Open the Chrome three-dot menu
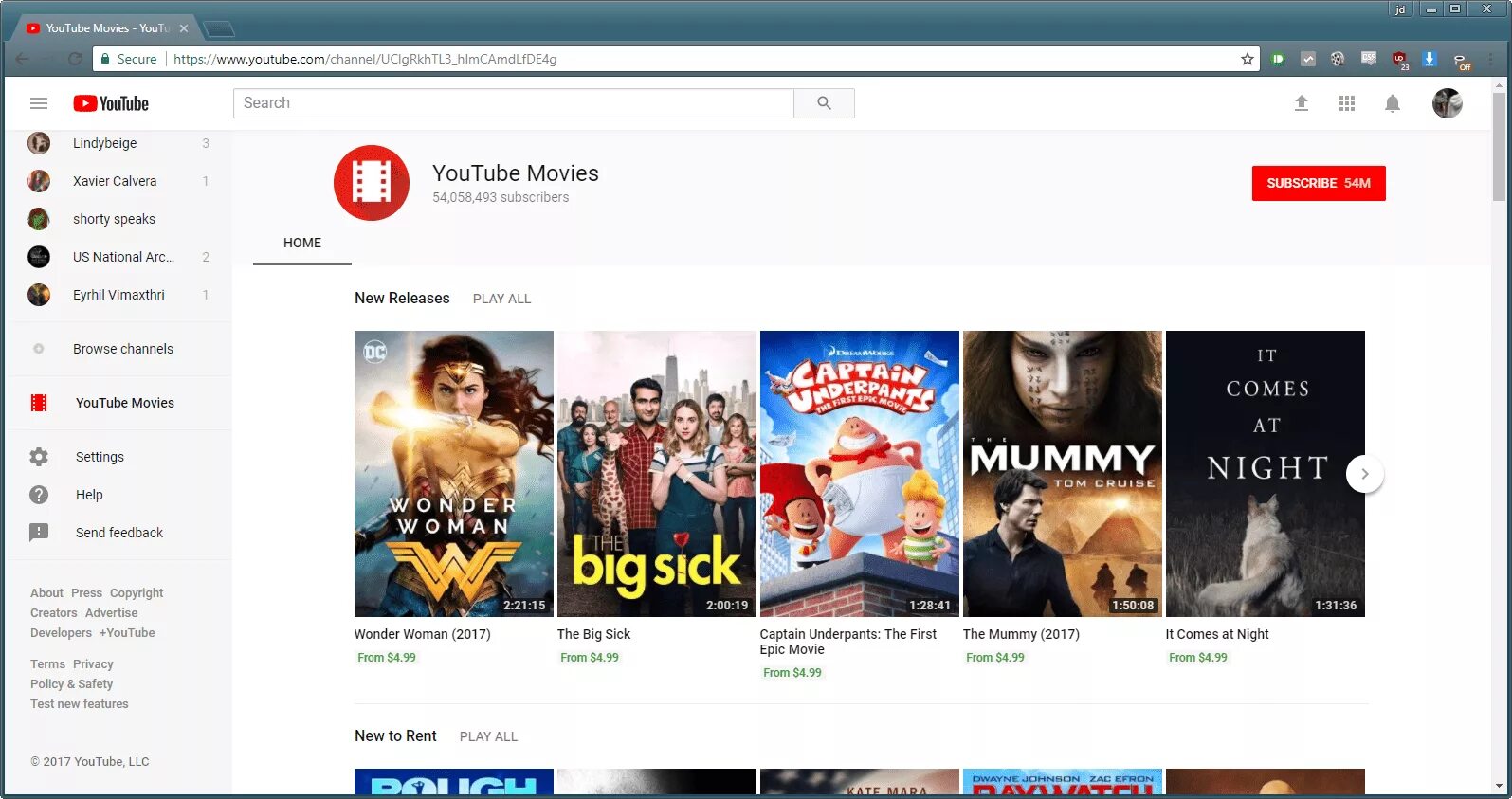This screenshot has width=1512, height=799. [x=1492, y=59]
